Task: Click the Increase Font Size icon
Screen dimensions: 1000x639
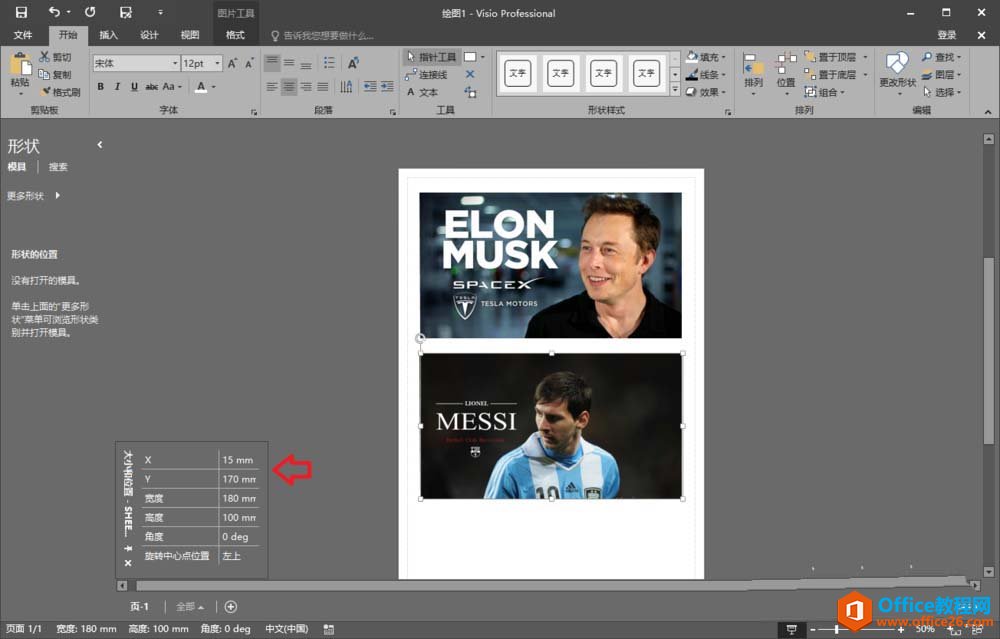Action: pos(233,63)
